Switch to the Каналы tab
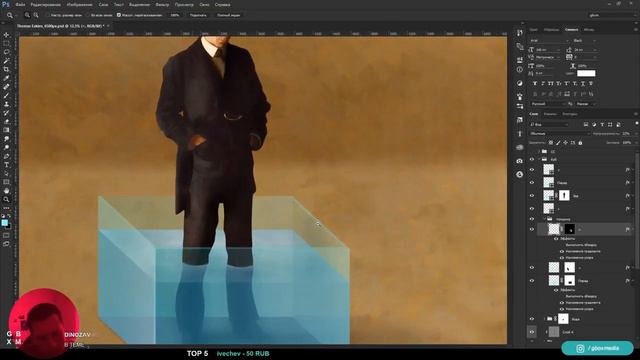The width and height of the screenshot is (640, 360). pos(550,114)
